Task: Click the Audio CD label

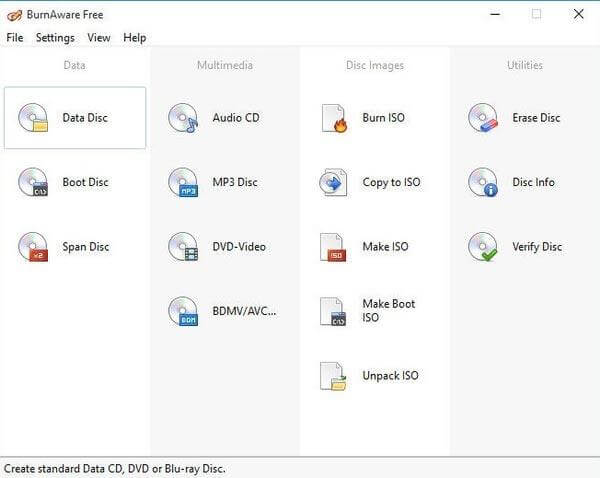Action: (236, 117)
